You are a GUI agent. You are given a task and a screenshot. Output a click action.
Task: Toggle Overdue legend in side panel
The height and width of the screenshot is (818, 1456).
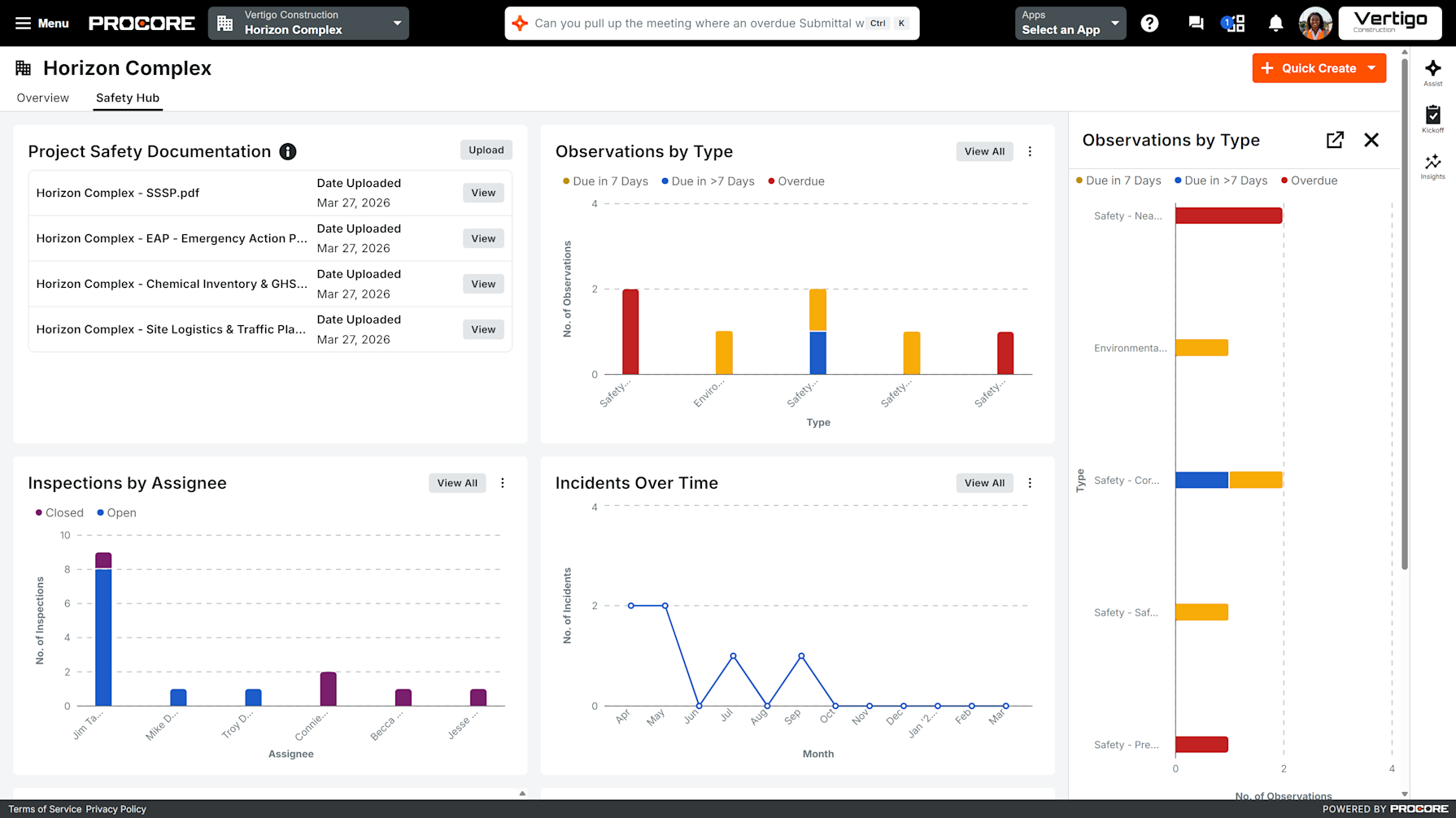pos(1309,181)
